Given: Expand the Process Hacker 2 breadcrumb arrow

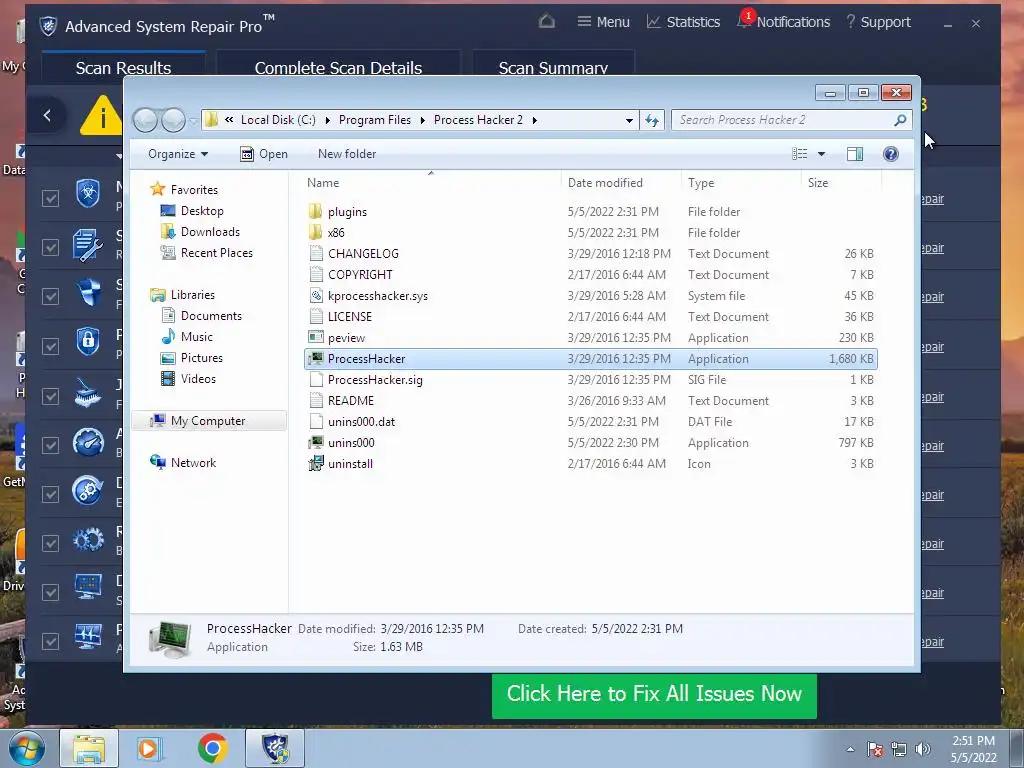Looking at the screenshot, I should coord(535,120).
